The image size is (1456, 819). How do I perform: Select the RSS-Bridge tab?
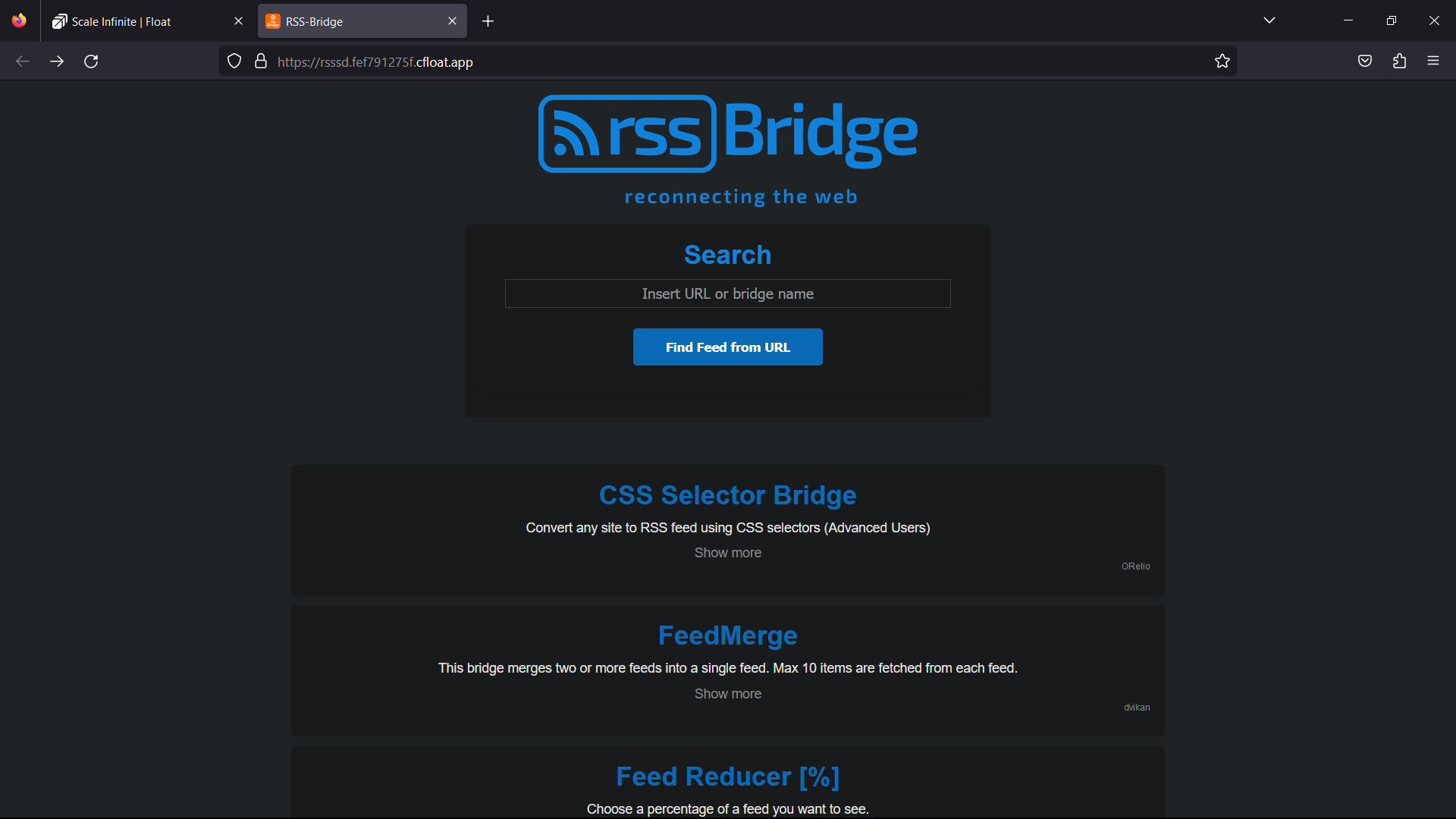[362, 21]
